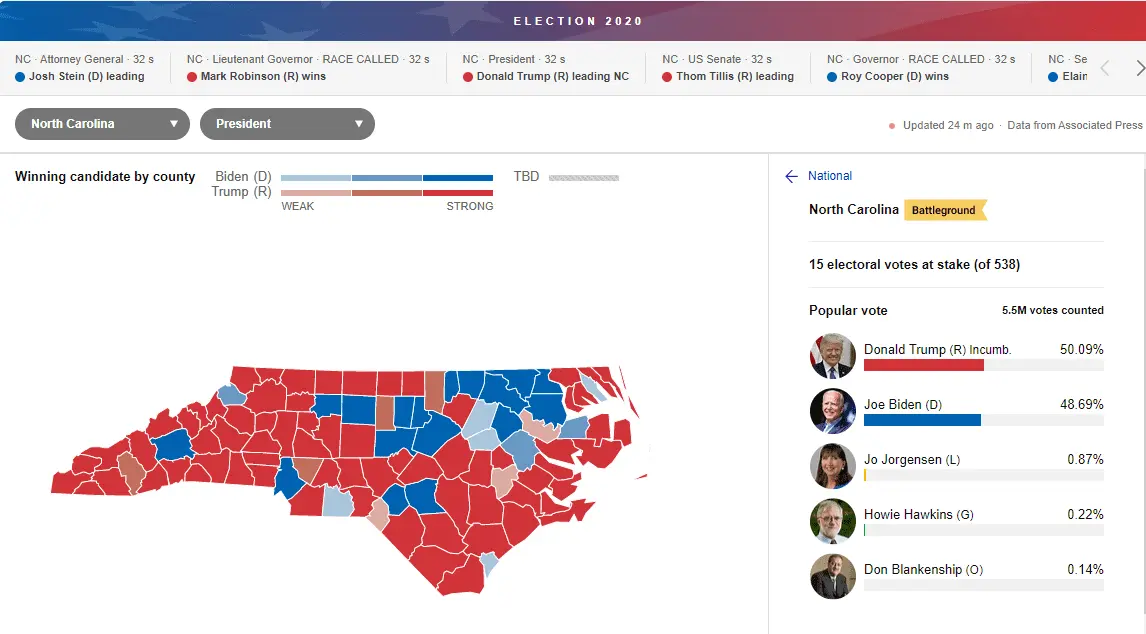The height and width of the screenshot is (634, 1146).
Task: Click the strong Trump red legend swatch
Action: coord(457,192)
